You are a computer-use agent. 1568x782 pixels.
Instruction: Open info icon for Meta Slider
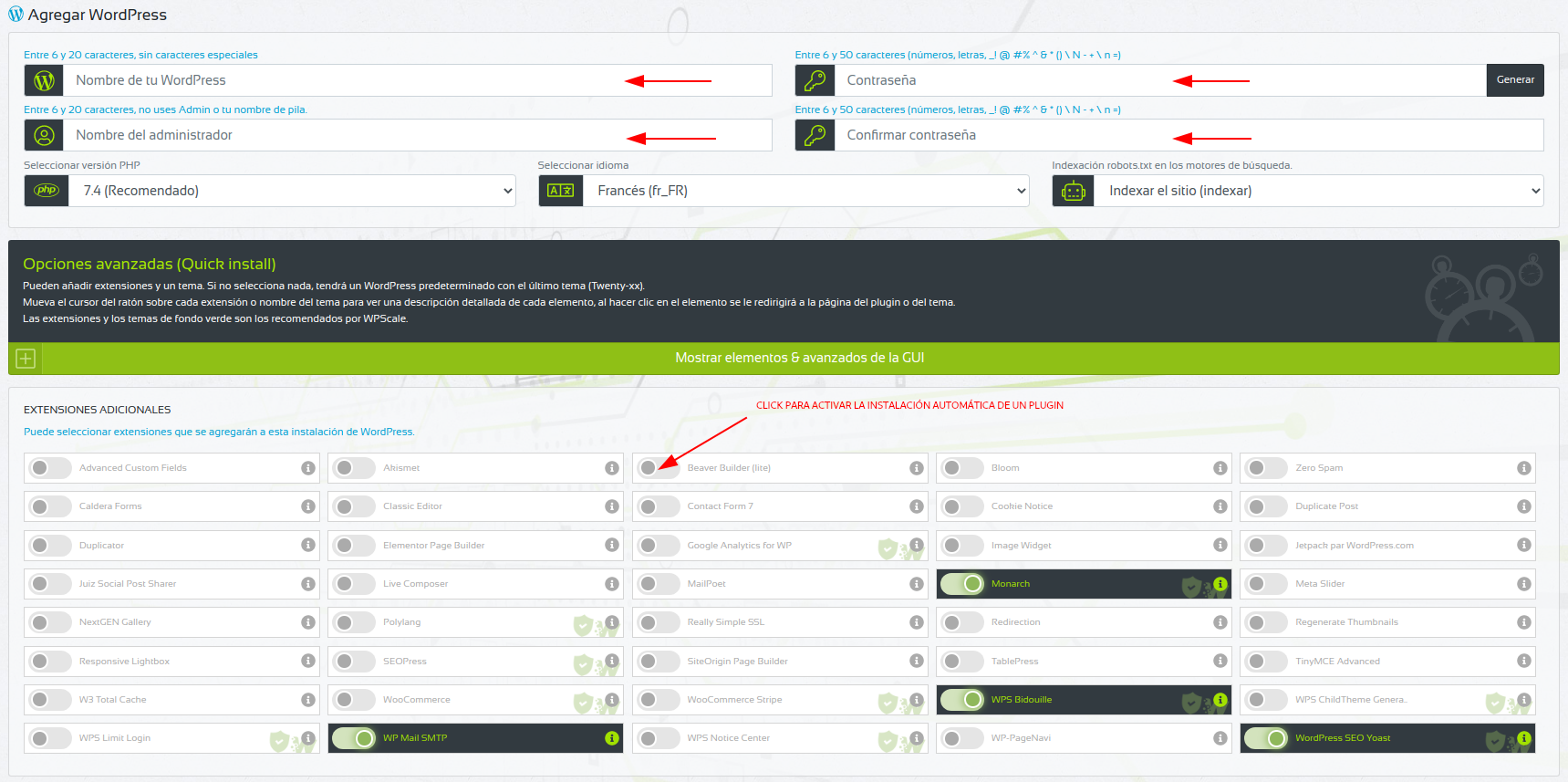[x=1524, y=584]
